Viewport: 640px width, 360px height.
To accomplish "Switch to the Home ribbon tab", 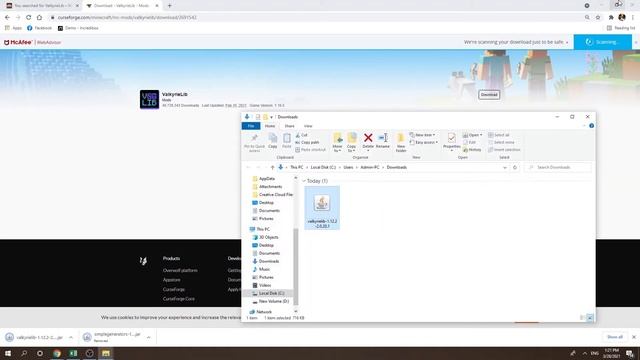I will coord(270,126).
